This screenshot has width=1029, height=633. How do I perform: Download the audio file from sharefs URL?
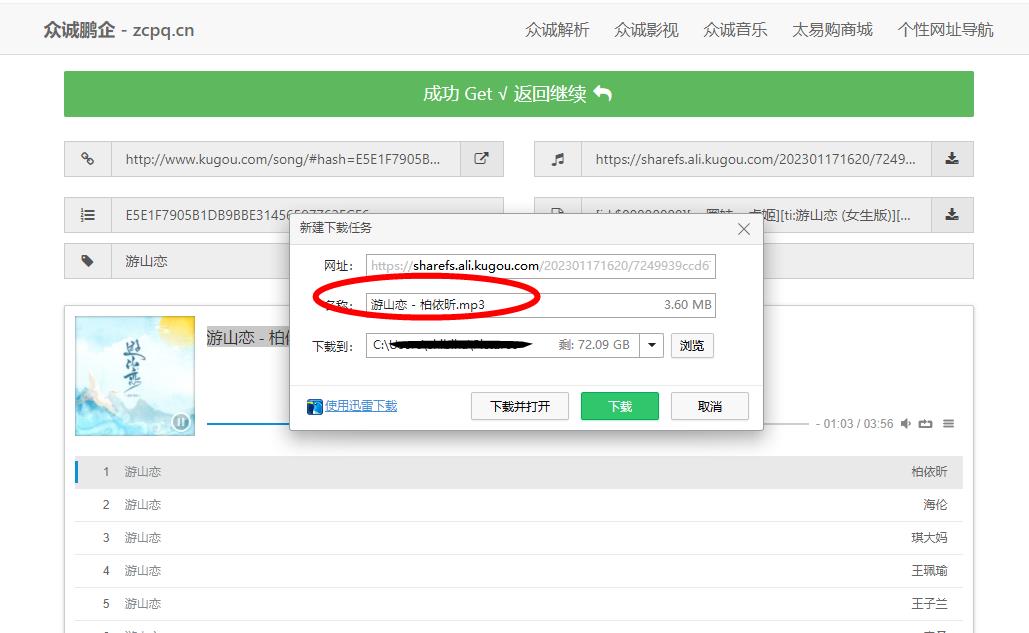(x=952, y=159)
